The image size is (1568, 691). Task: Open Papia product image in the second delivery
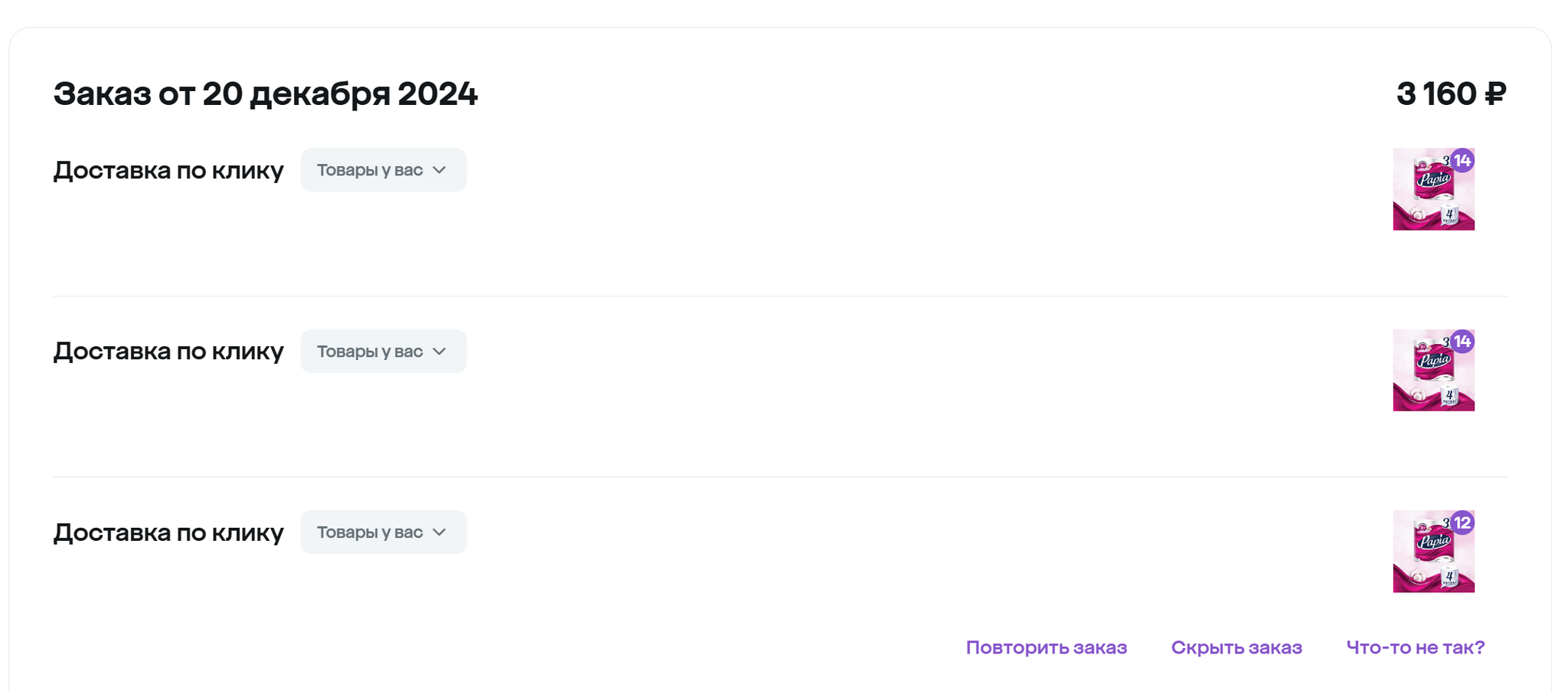(1433, 371)
